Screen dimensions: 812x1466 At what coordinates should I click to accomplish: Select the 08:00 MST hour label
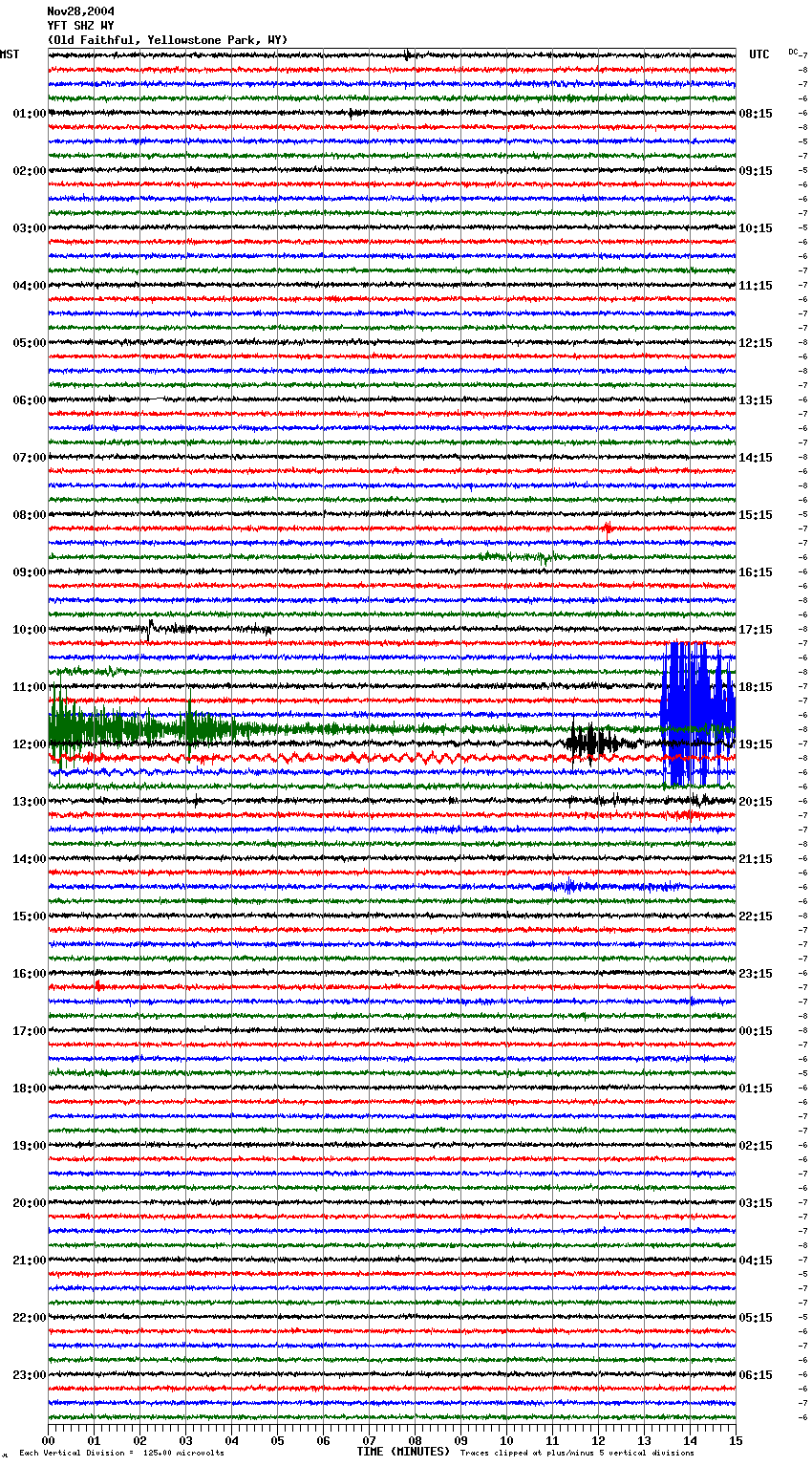(x=30, y=515)
